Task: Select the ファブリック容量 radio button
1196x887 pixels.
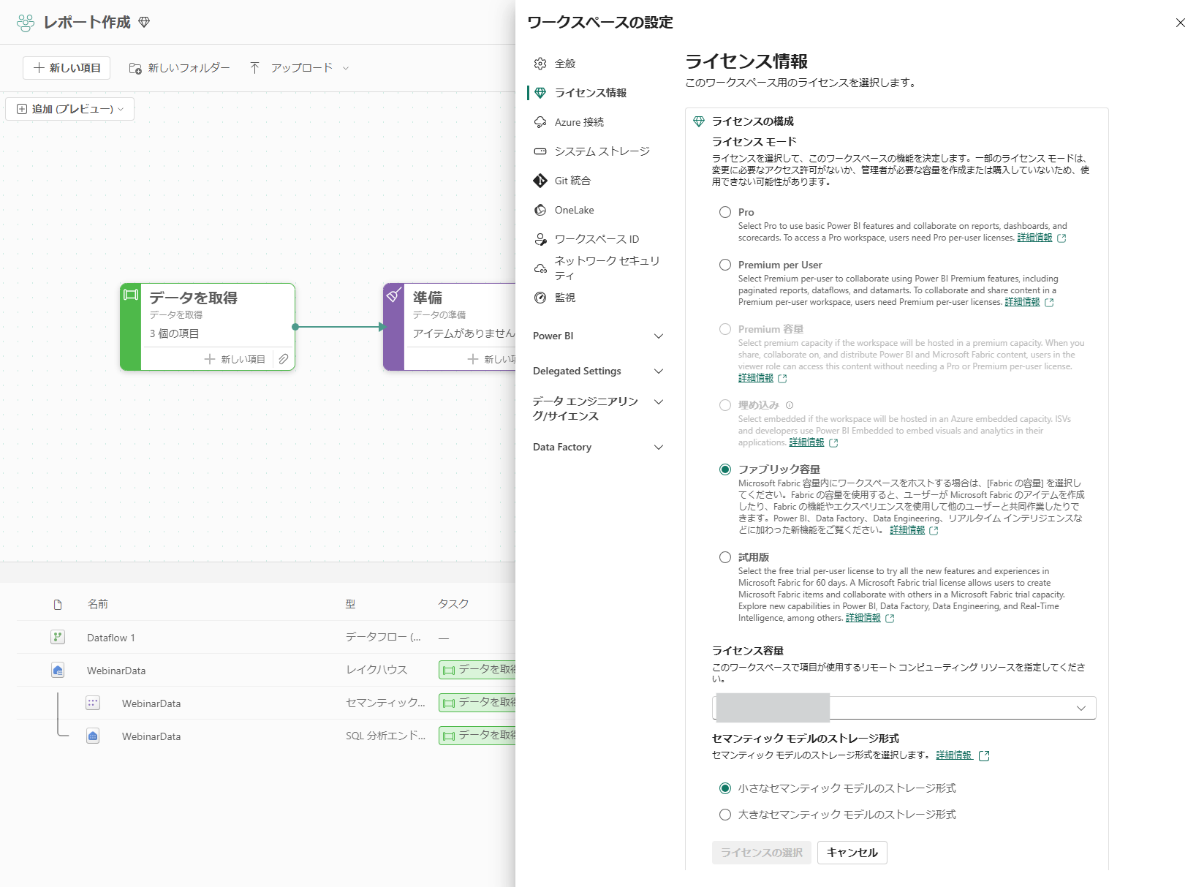Action: pyautogui.click(x=725, y=469)
